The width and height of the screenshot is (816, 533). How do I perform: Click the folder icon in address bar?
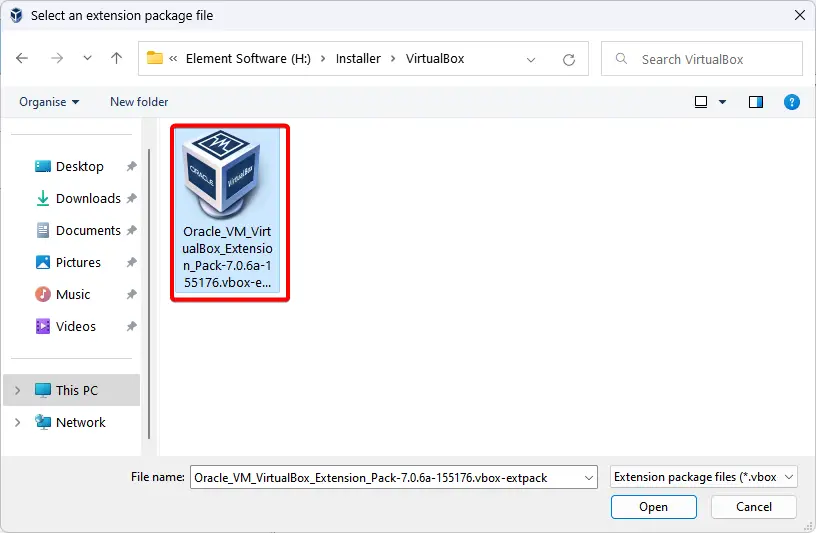(x=155, y=58)
